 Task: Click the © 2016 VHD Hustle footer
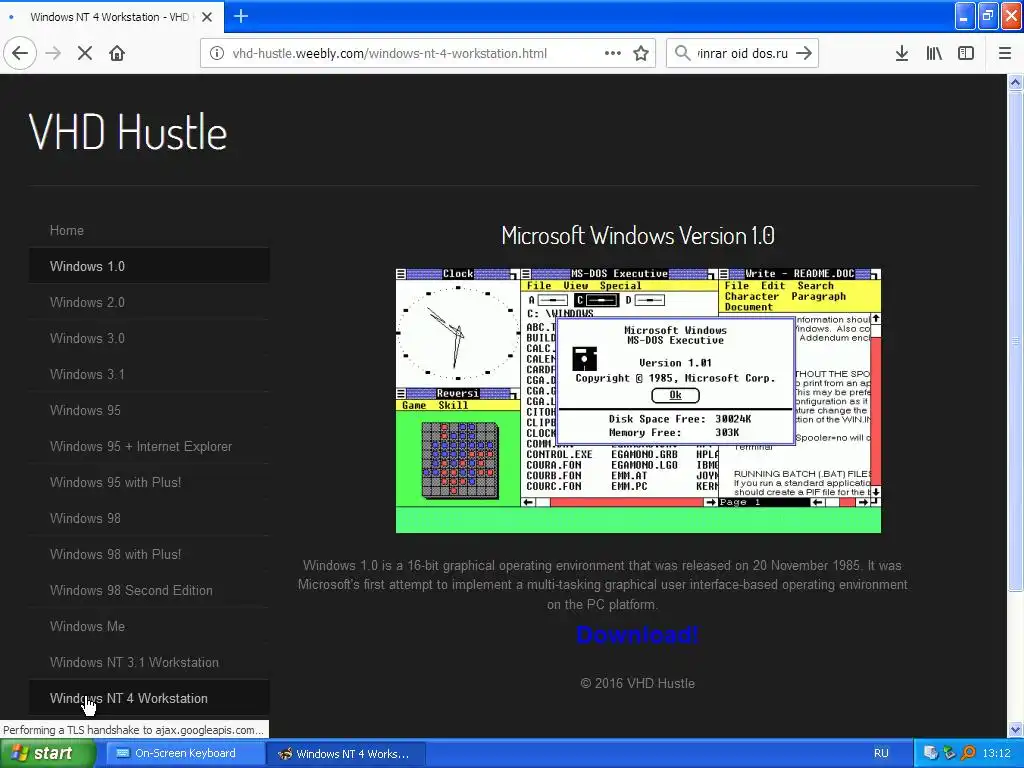(637, 683)
